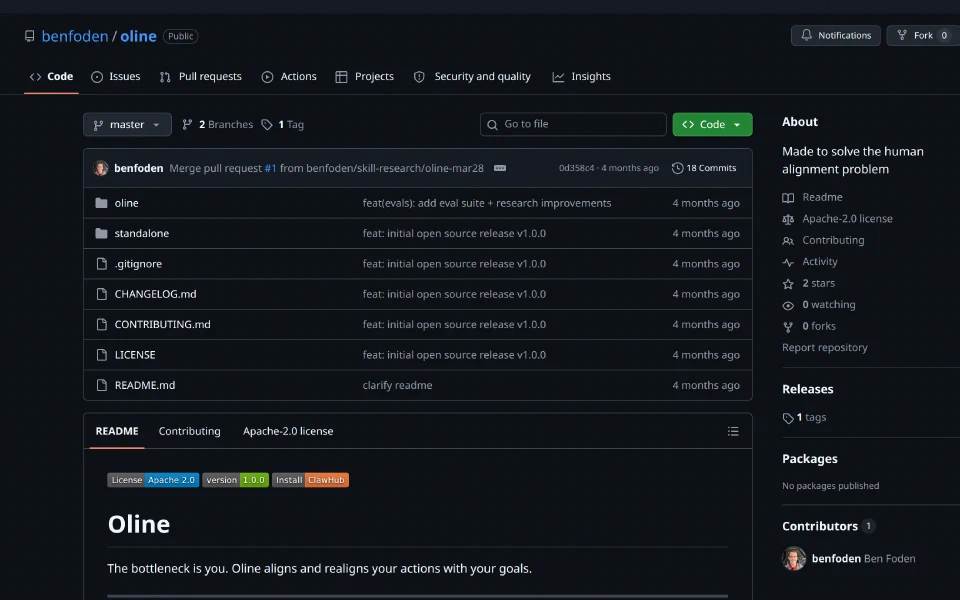The width and height of the screenshot is (960, 600).
Task: Open CHANGELOG.md file
Action: click(156, 294)
